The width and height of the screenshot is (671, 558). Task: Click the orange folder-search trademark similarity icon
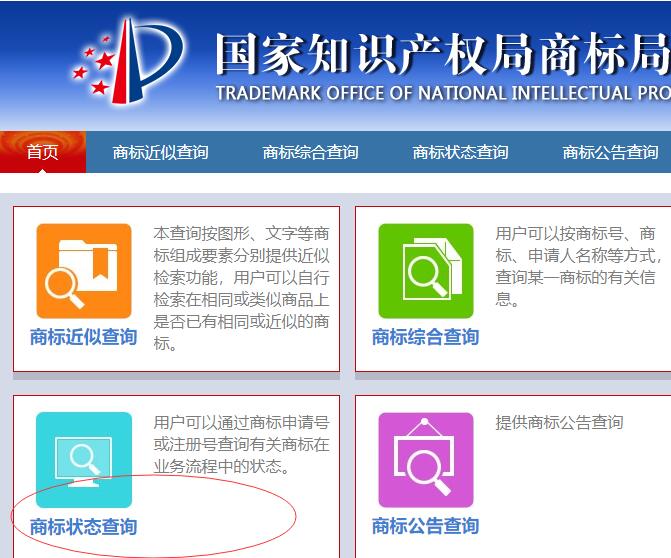pyautogui.click(x=84, y=271)
